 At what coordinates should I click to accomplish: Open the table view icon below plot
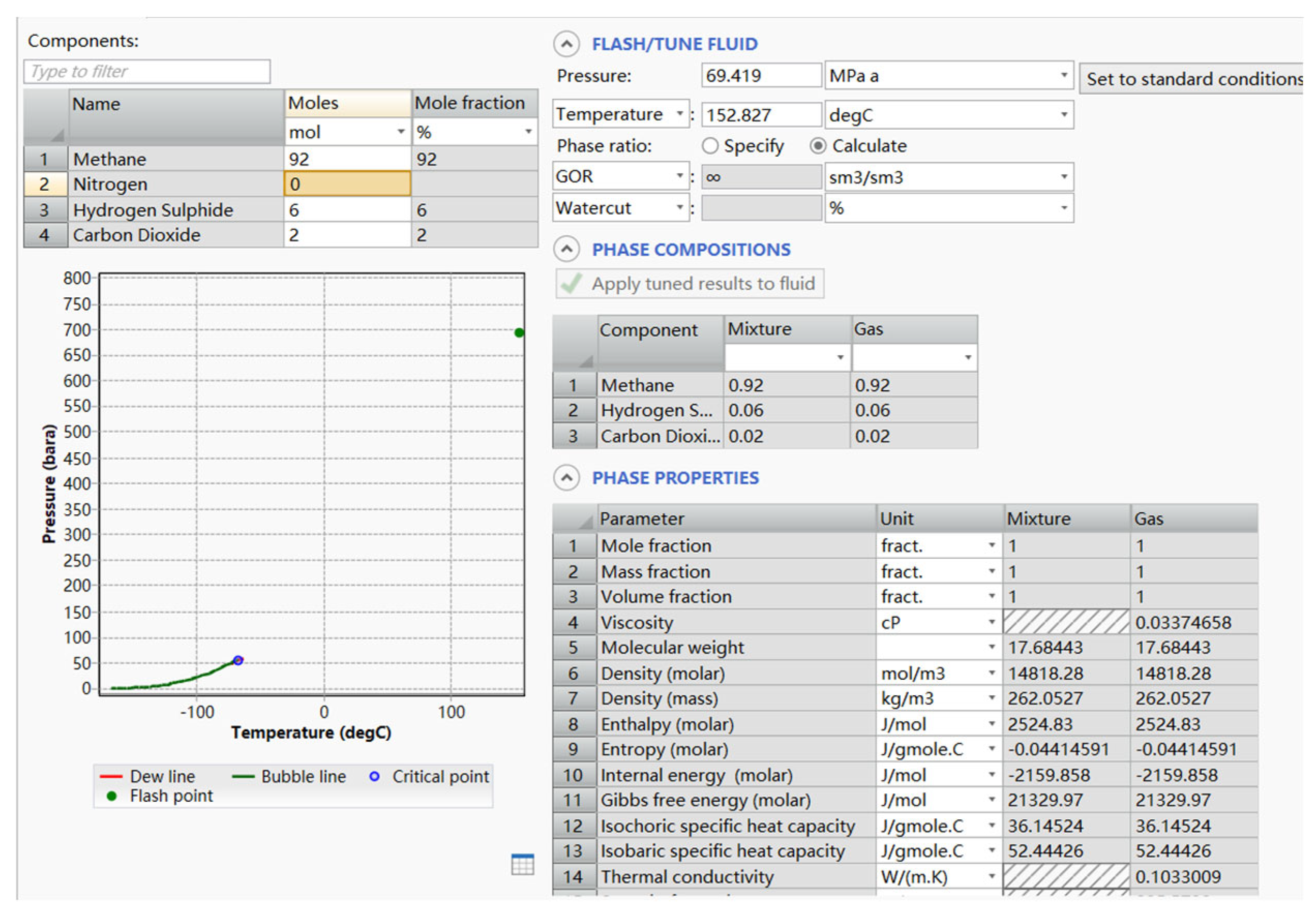point(522,864)
